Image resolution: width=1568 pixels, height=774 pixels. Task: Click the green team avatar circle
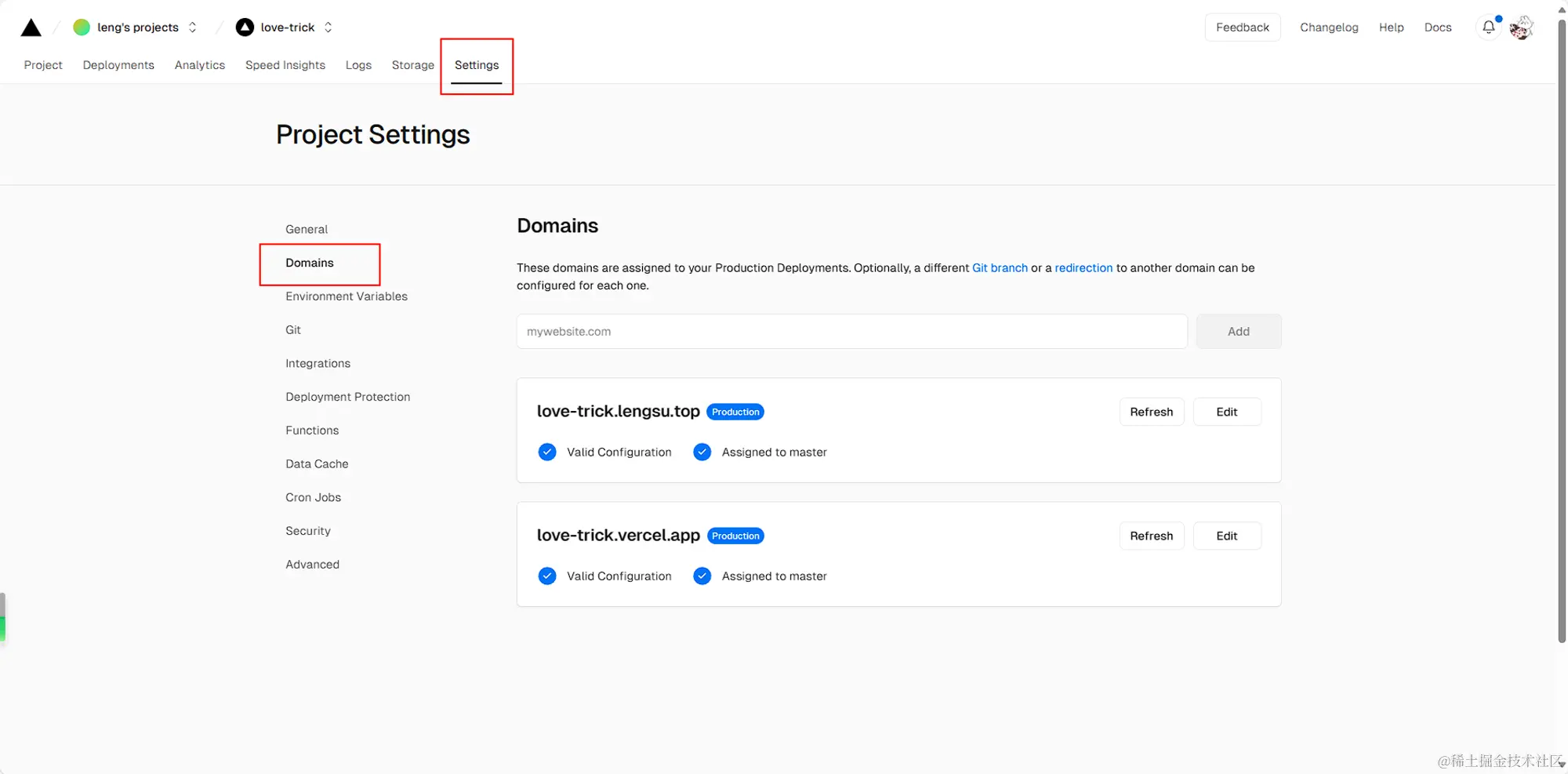click(x=82, y=27)
